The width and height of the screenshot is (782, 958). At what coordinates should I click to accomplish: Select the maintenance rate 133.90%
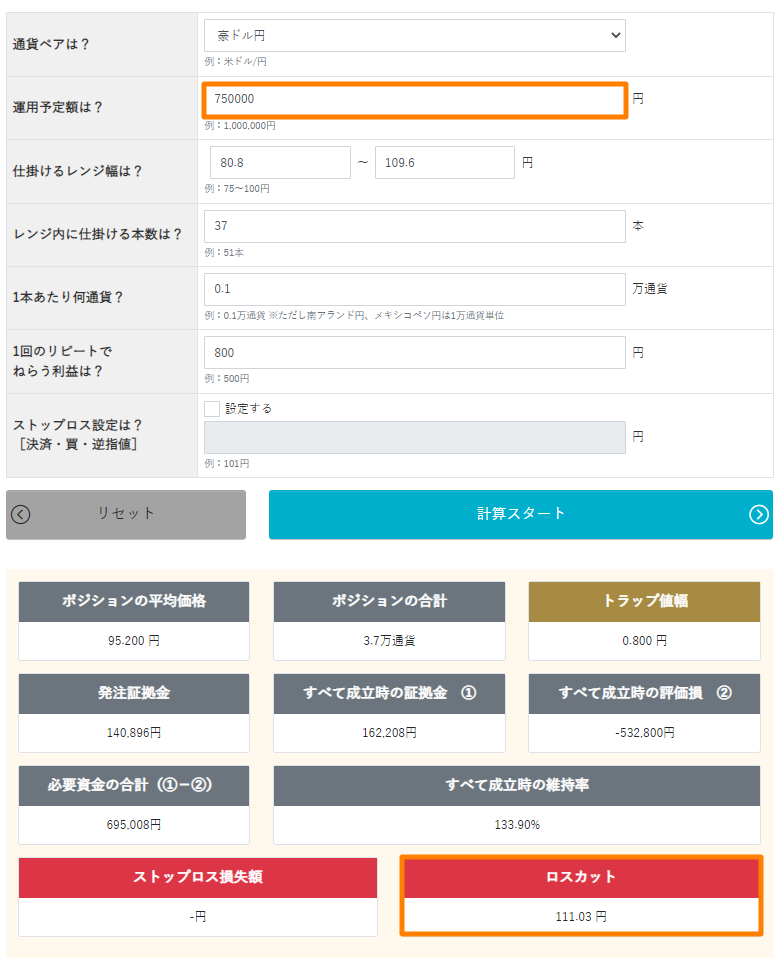point(517,825)
